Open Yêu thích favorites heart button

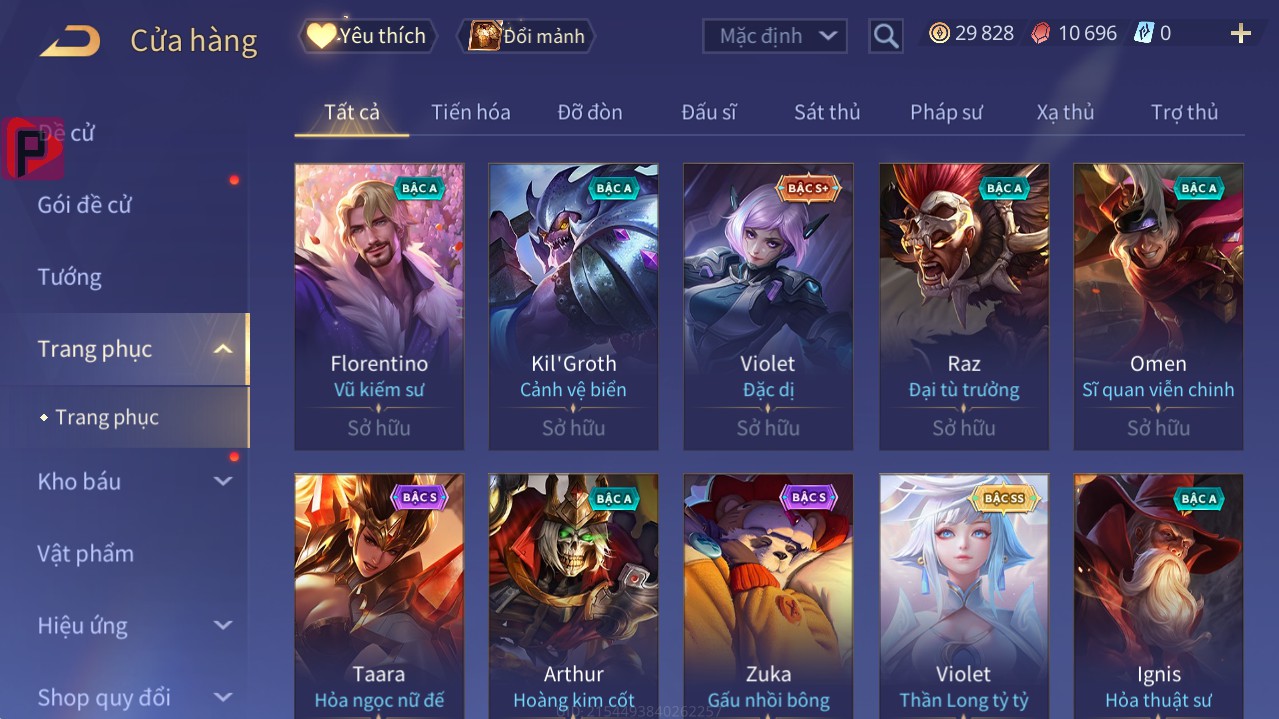click(368, 36)
